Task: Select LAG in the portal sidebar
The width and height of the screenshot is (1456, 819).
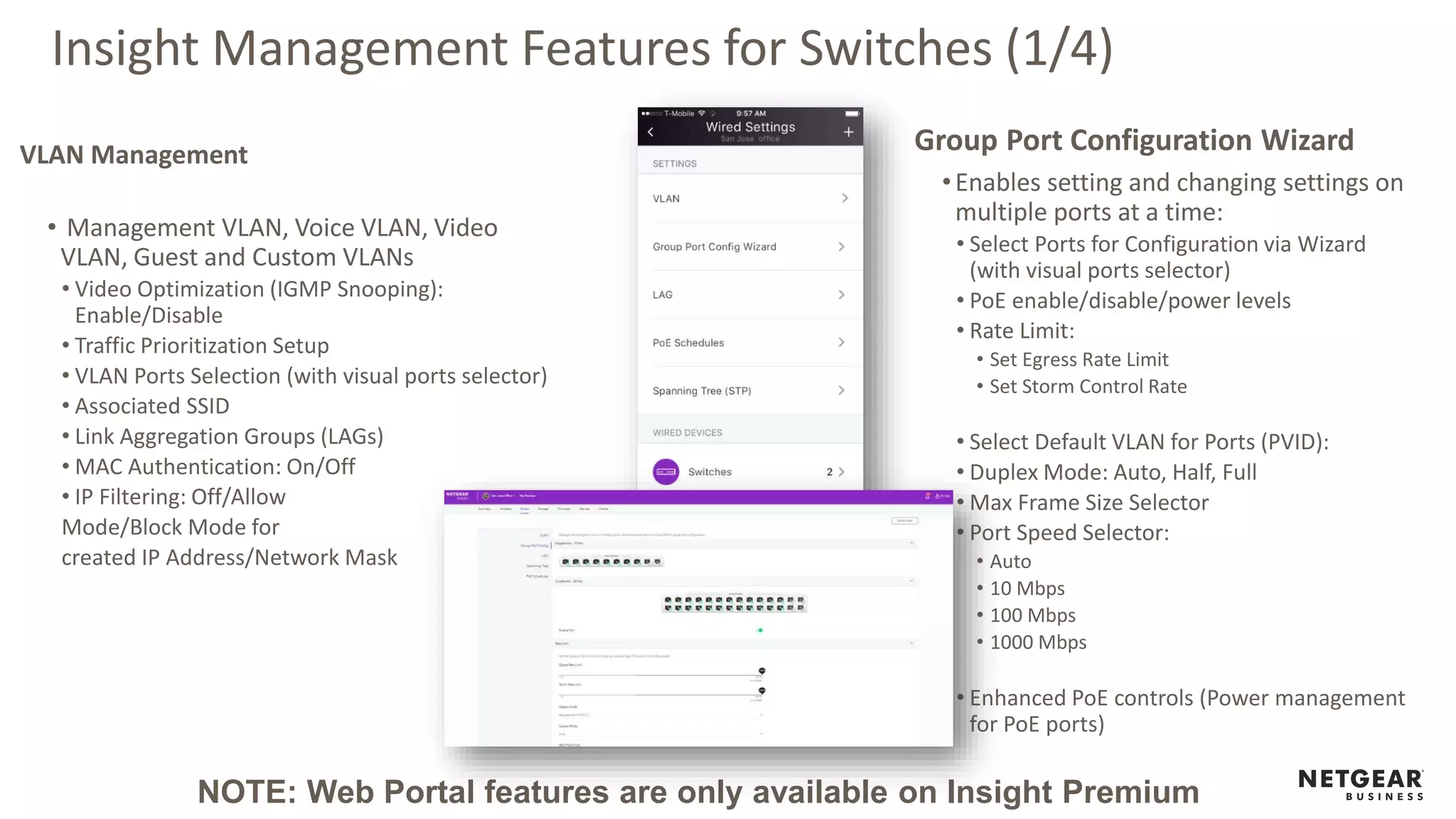Action: pos(545,556)
